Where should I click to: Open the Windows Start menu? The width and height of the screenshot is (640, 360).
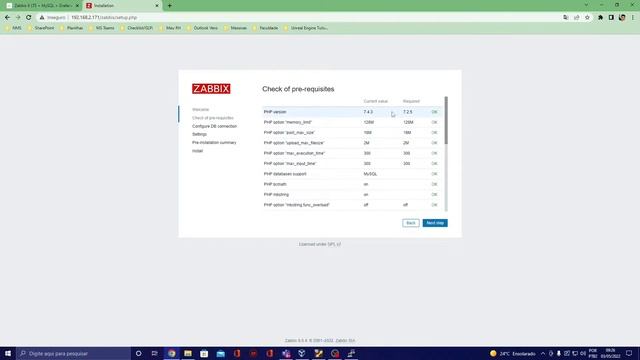(x=8, y=353)
